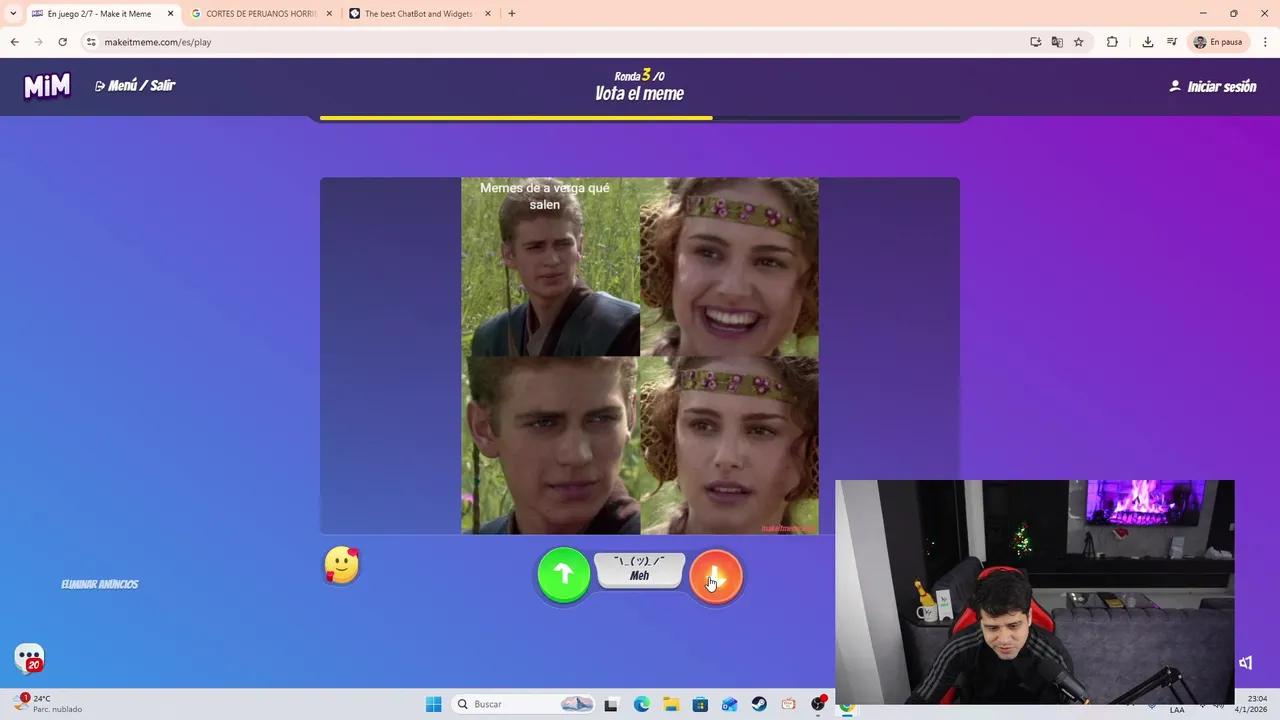Go forward in browser

pos(38,42)
